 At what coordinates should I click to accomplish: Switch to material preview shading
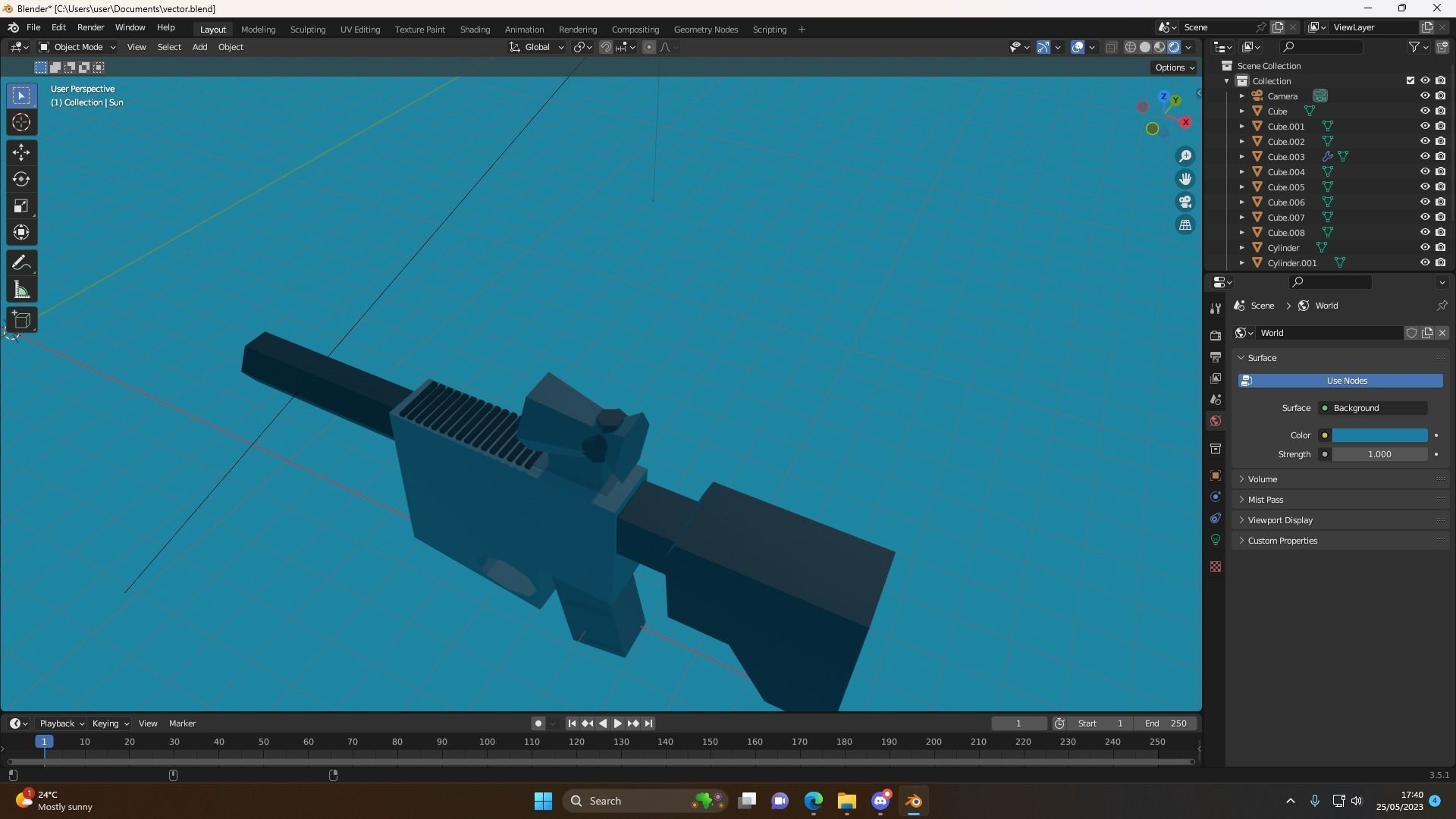click(x=1159, y=47)
